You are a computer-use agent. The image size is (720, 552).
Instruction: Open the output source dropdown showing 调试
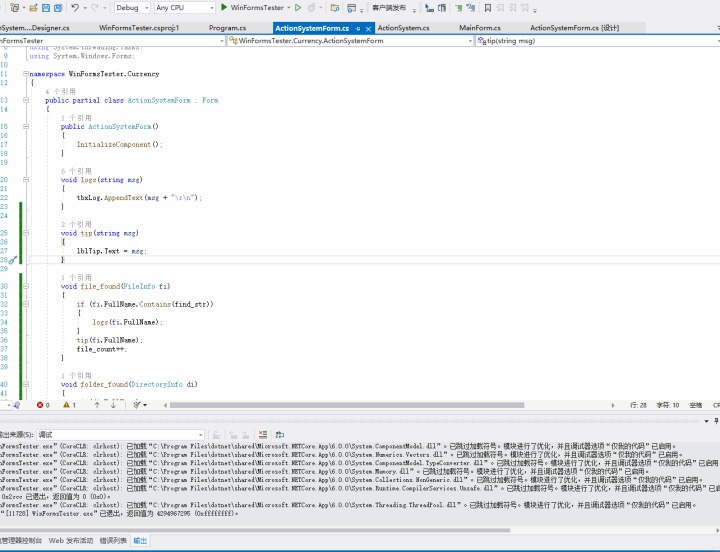coord(120,434)
